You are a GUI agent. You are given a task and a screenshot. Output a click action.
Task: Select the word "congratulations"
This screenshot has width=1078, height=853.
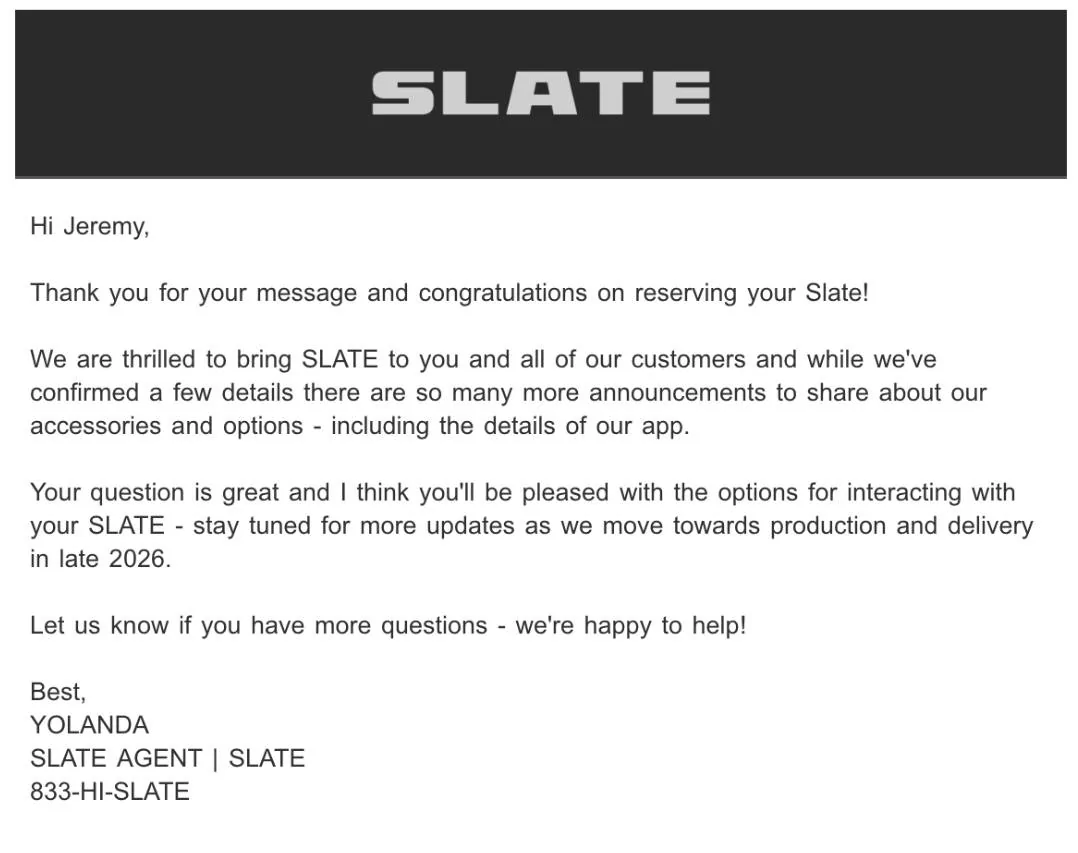click(502, 293)
